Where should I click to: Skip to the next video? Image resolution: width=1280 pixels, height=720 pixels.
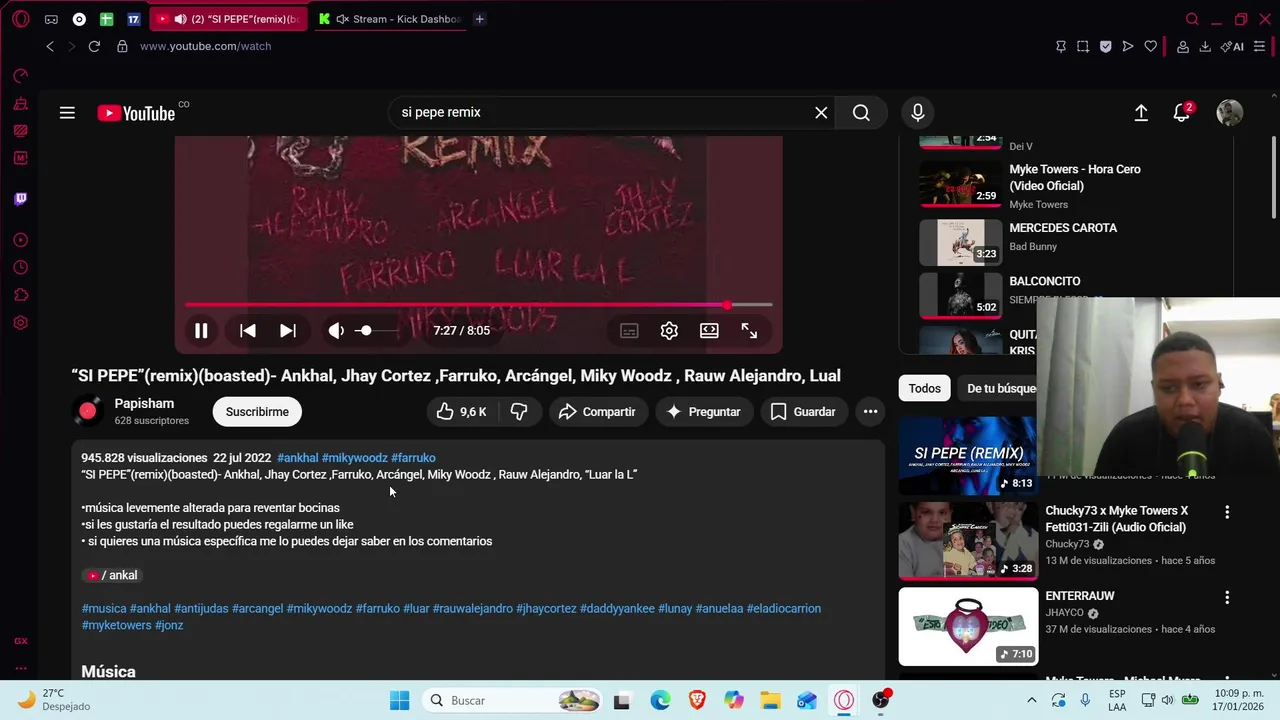(x=287, y=331)
